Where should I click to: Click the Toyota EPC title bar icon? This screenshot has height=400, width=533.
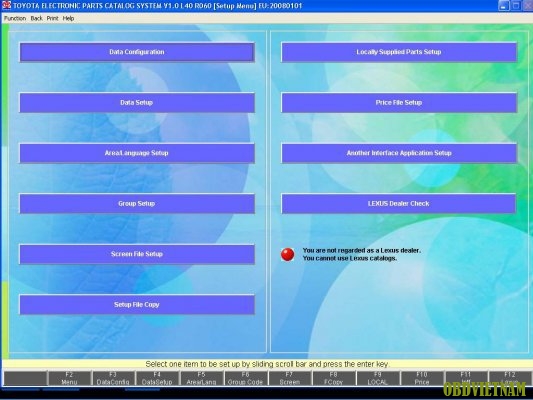(x=6, y=5)
